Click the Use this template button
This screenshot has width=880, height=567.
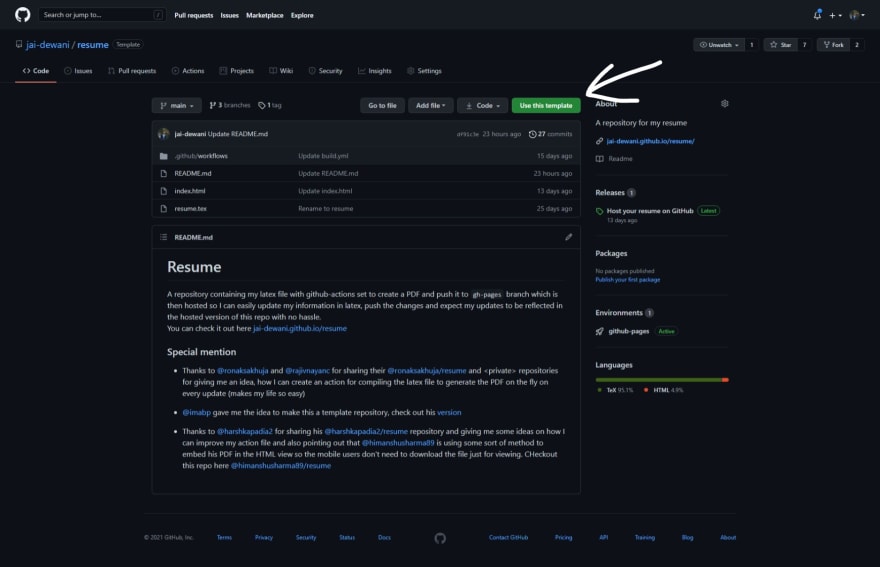(x=546, y=106)
